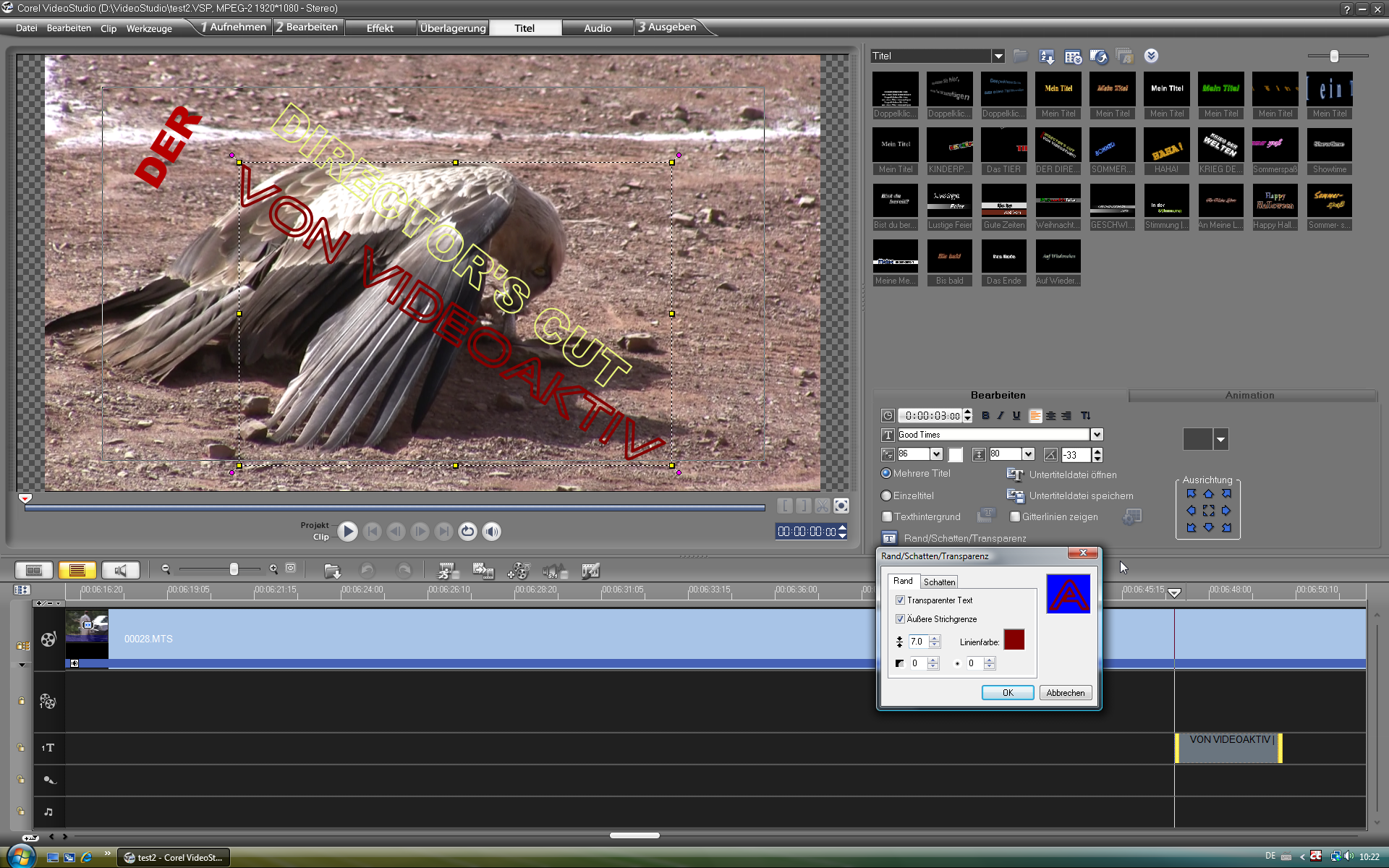Toggle lock on the title track
The image size is (1389, 868).
tap(21, 747)
